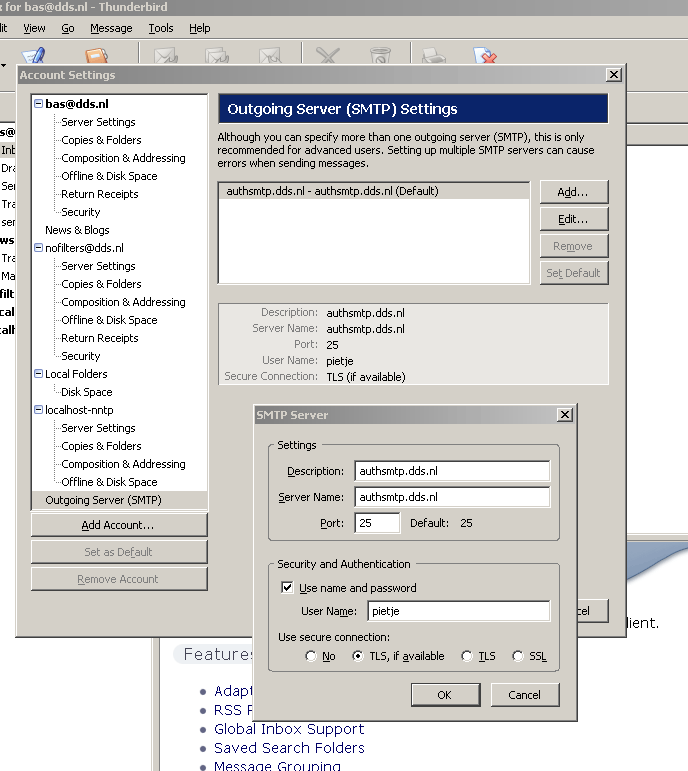Select Server Settings under nofilters@dds.nl
The image size is (688, 771).
click(x=98, y=266)
